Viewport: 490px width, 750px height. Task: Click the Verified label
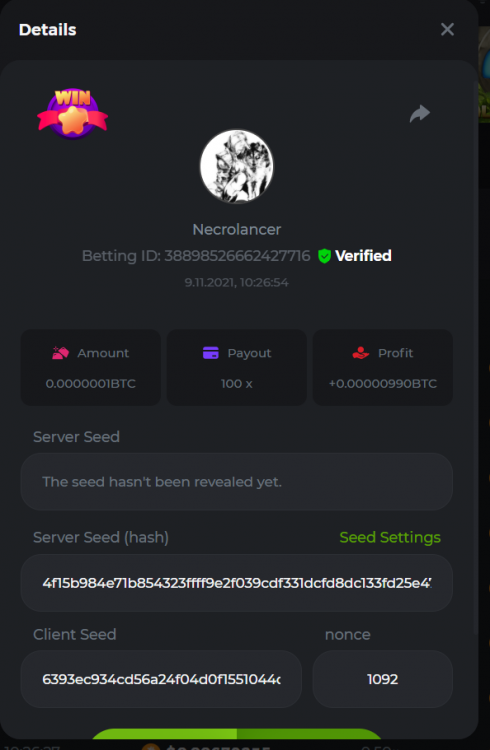click(363, 256)
